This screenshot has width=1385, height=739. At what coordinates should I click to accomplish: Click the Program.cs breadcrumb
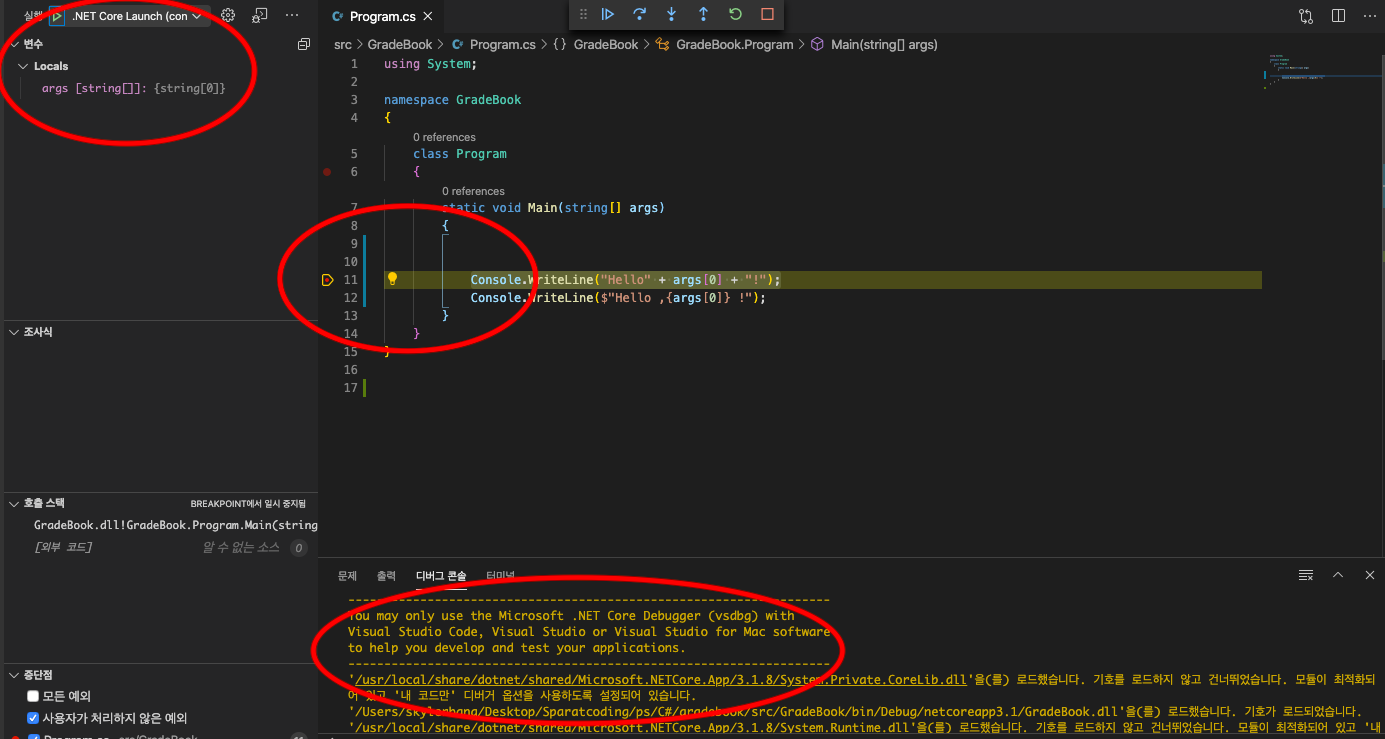point(493,44)
